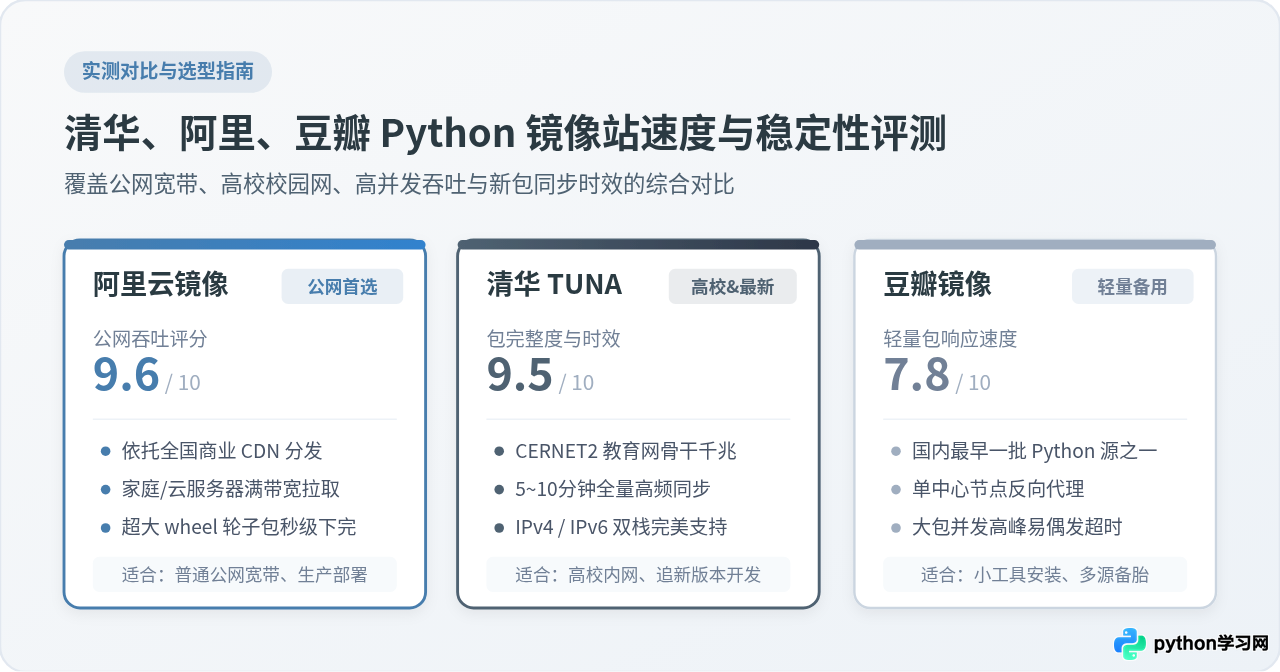
Task: Click the Python logo icon
Action: [x=1130, y=643]
